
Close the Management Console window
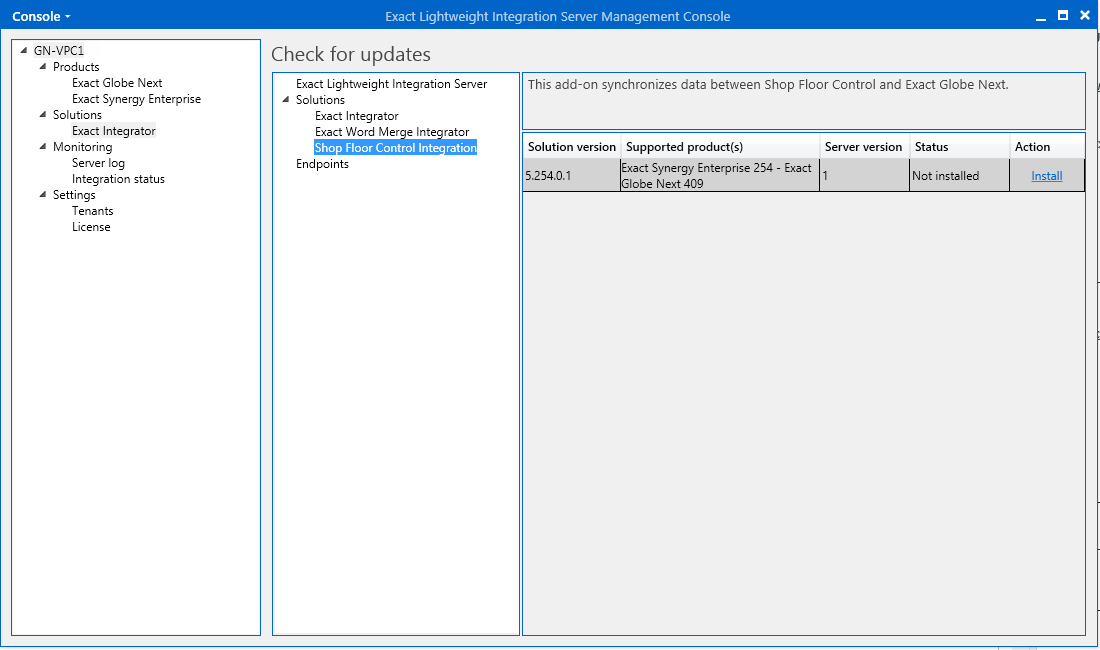pos(1085,15)
